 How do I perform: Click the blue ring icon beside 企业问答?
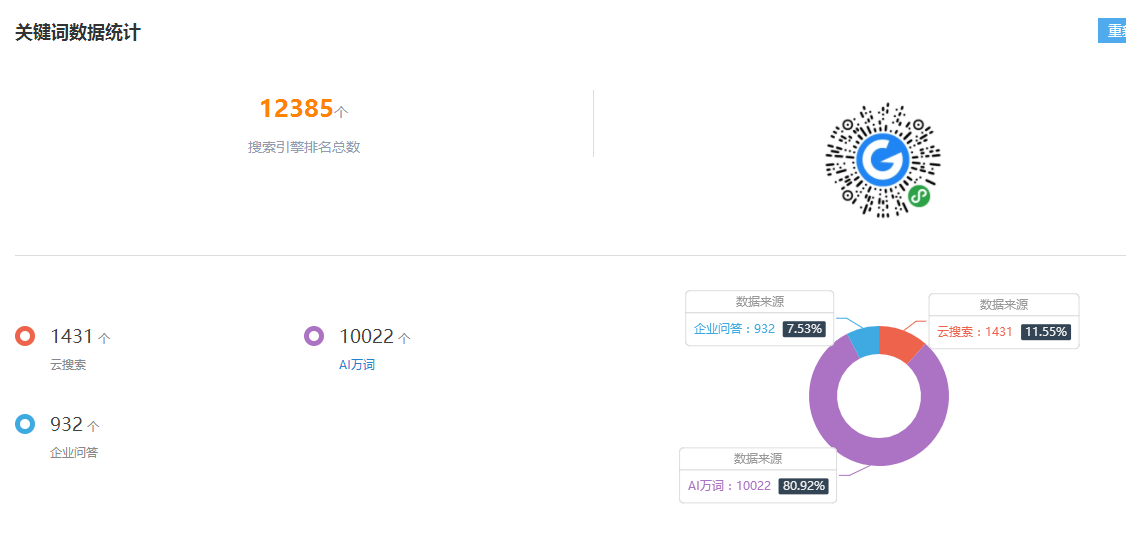[25, 424]
